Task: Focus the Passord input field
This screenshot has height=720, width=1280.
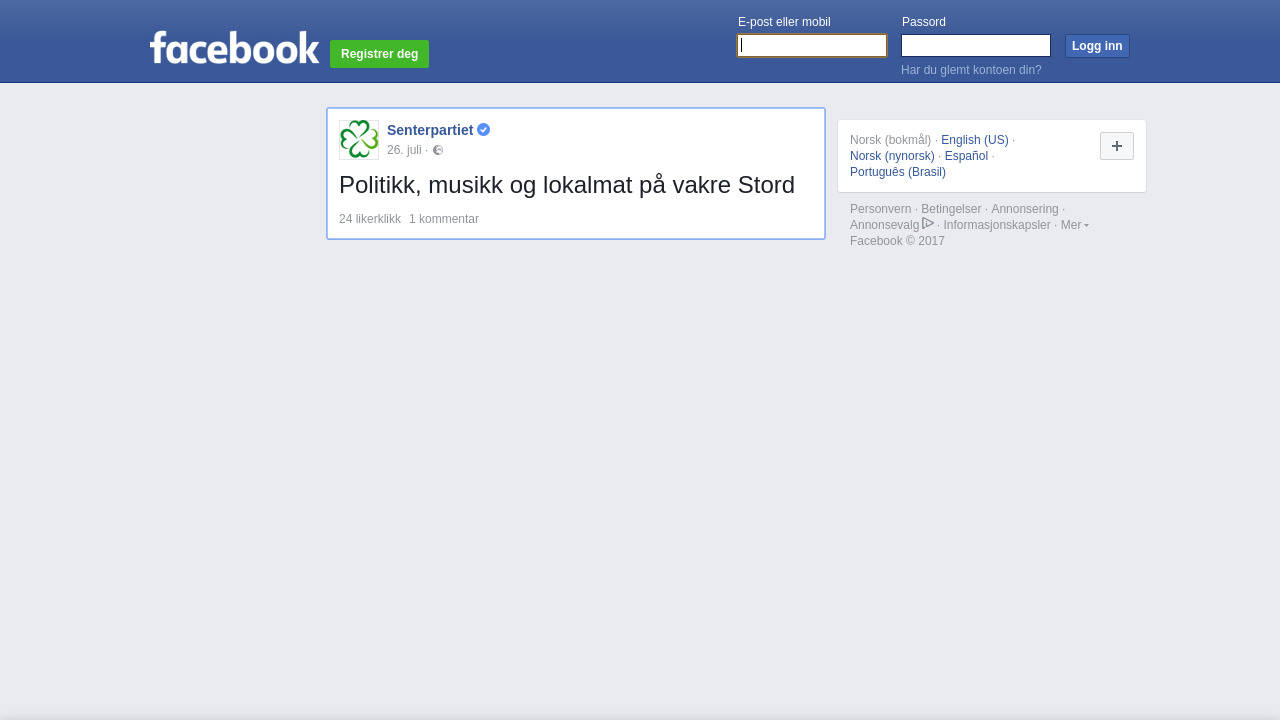Action: coord(975,46)
